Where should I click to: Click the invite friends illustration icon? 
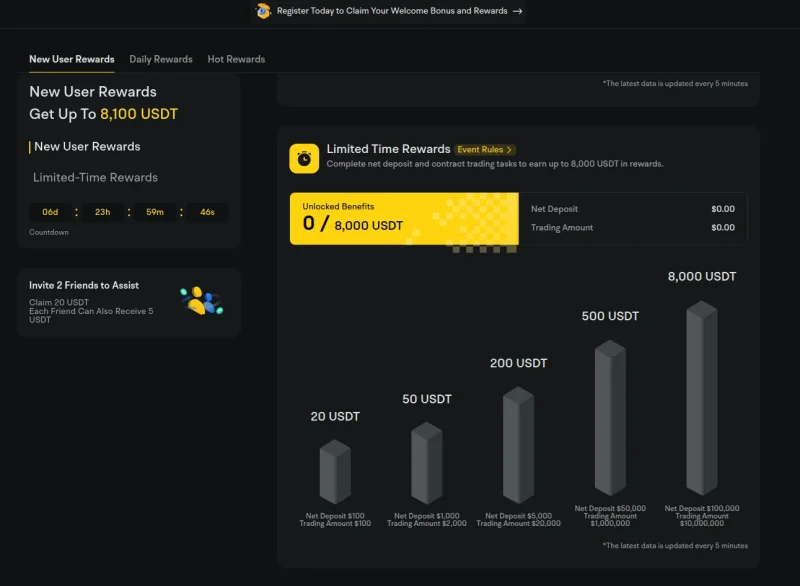pyautogui.click(x=200, y=301)
